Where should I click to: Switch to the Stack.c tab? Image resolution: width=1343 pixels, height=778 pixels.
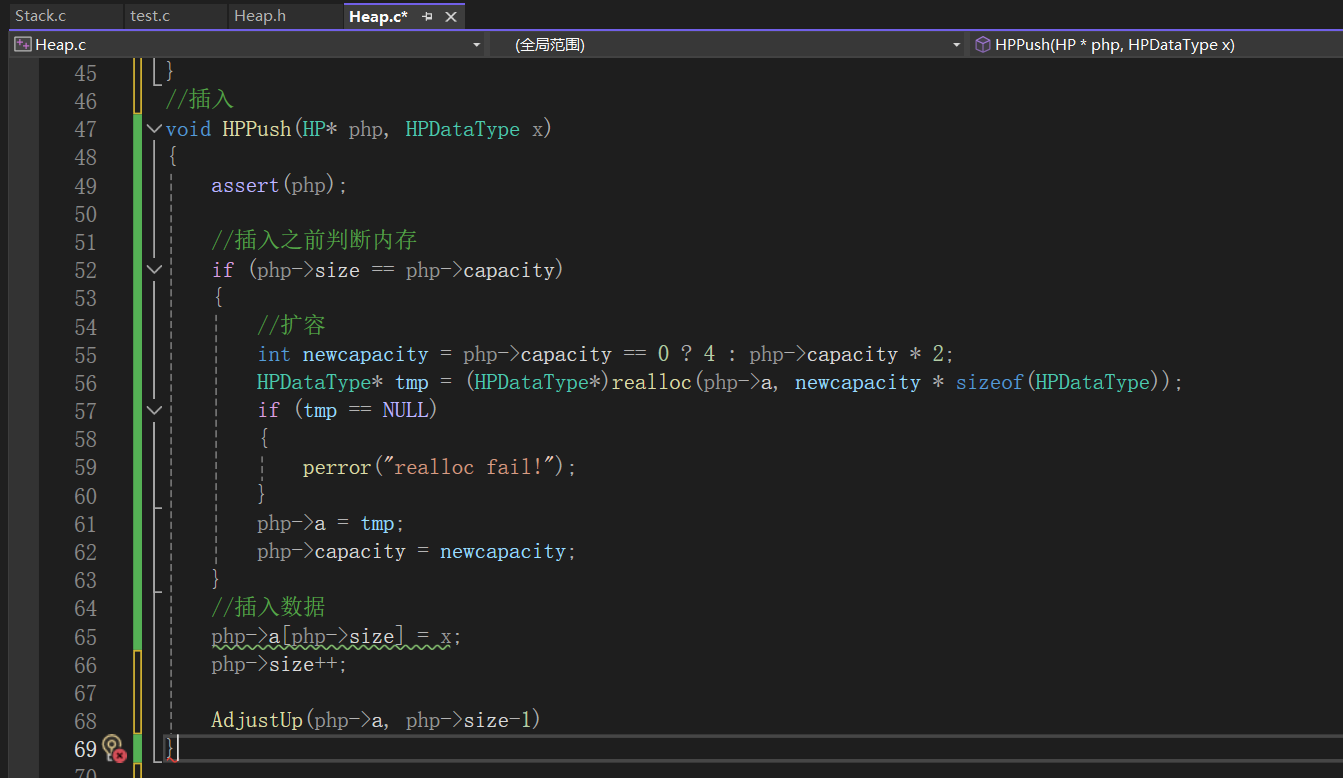coord(41,16)
